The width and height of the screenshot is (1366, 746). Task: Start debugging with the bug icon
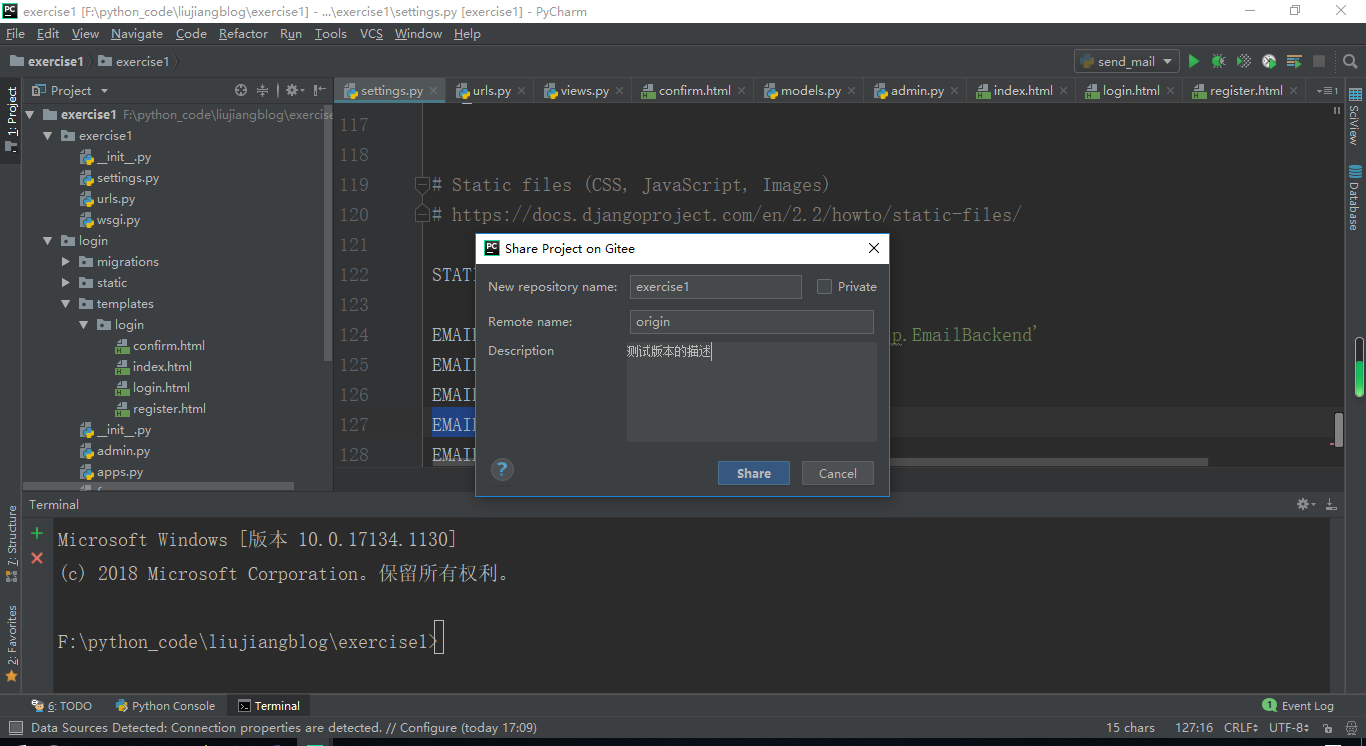coord(1218,61)
